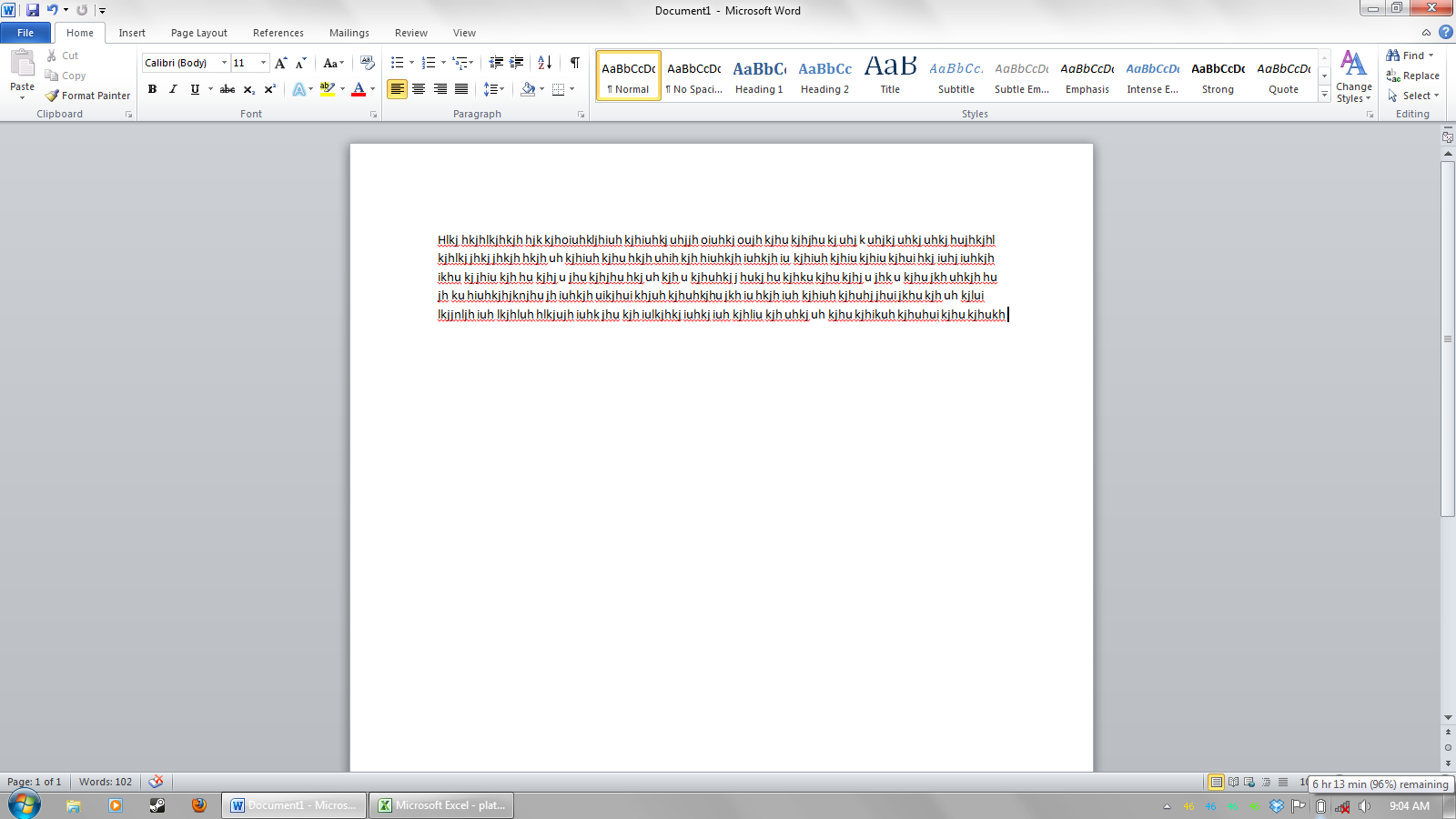Apply the Title style

click(x=890, y=76)
